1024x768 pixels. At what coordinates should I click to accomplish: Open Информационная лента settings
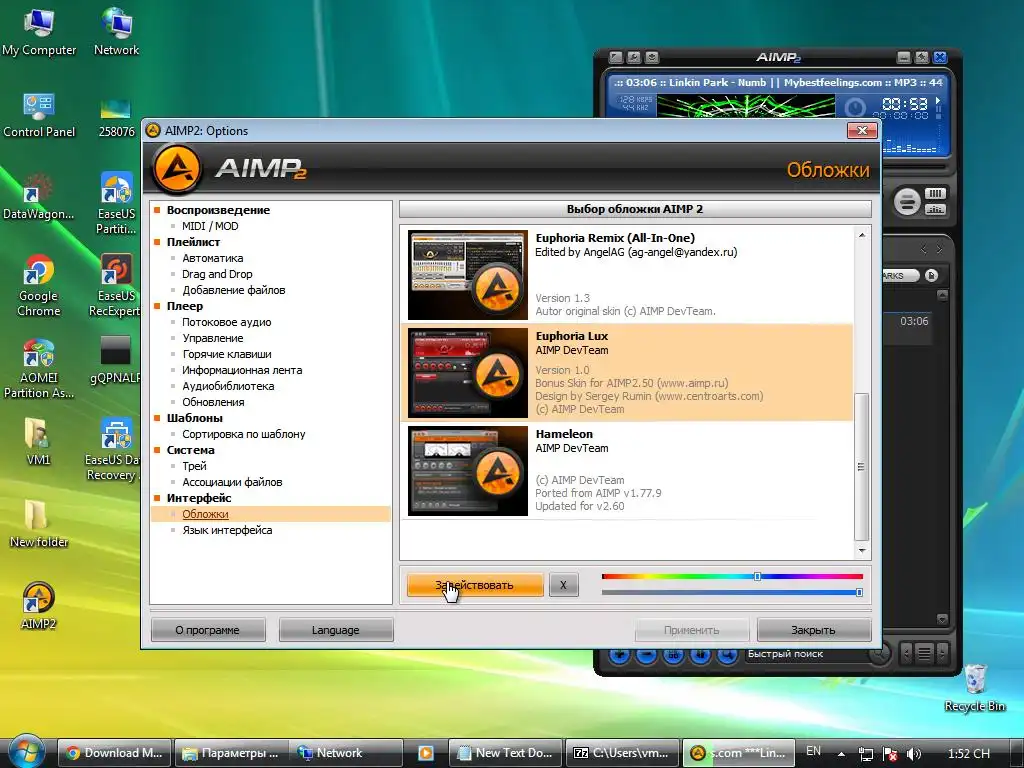(242, 370)
